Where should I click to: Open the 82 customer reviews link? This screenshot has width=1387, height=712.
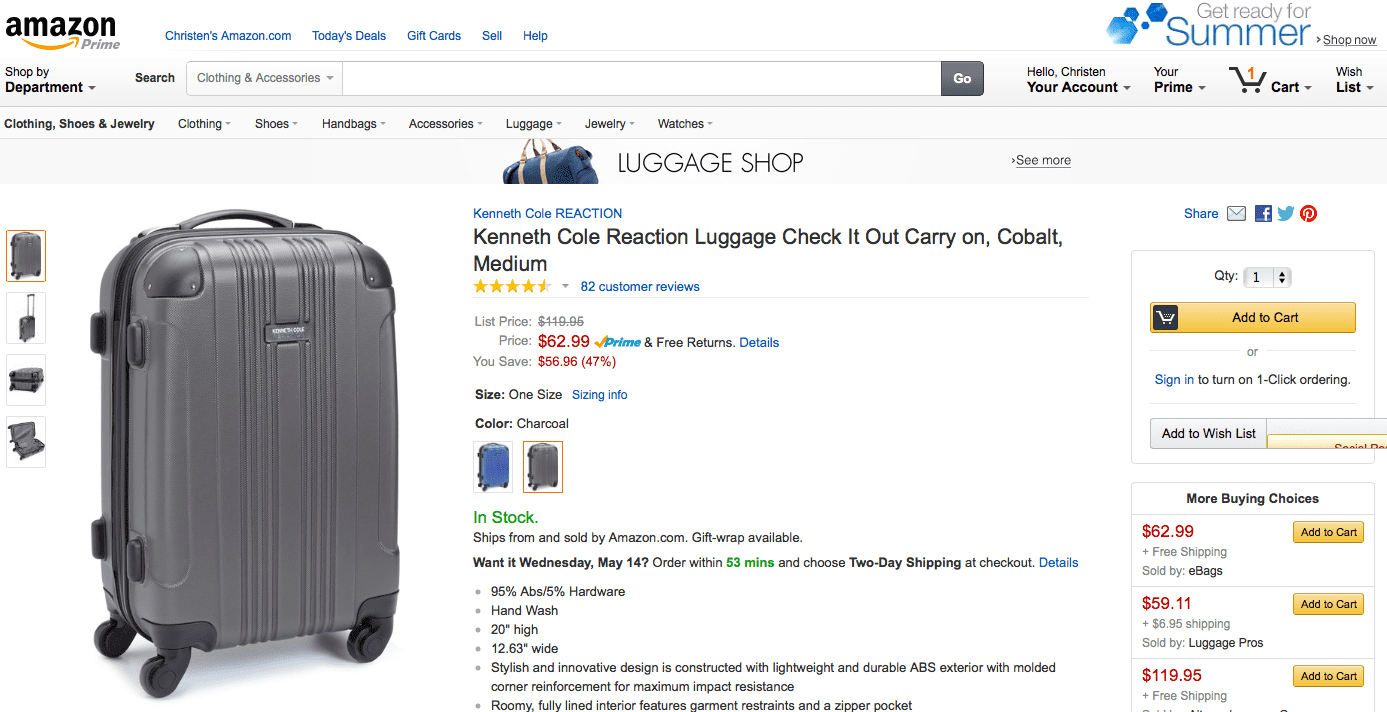coord(640,287)
